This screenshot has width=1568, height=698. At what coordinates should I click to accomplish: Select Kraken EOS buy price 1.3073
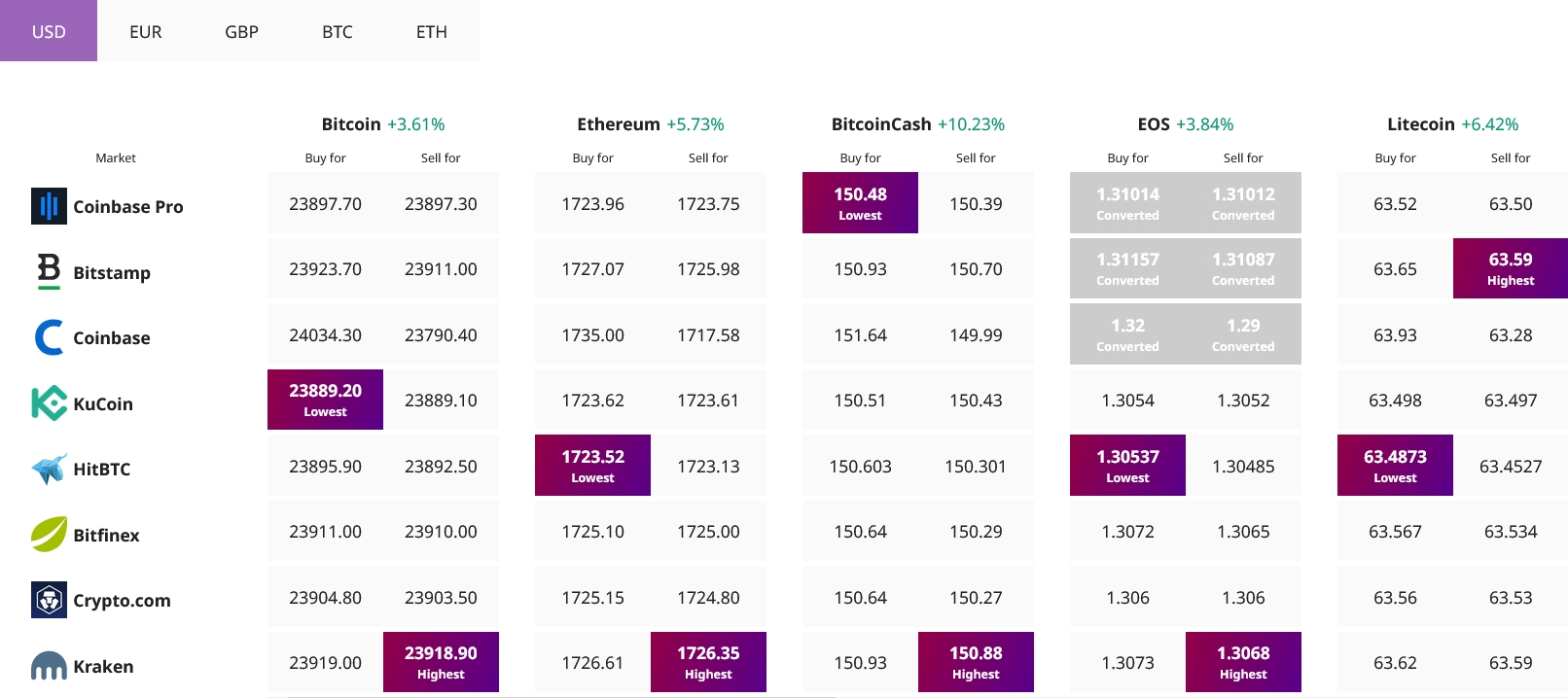1127,662
